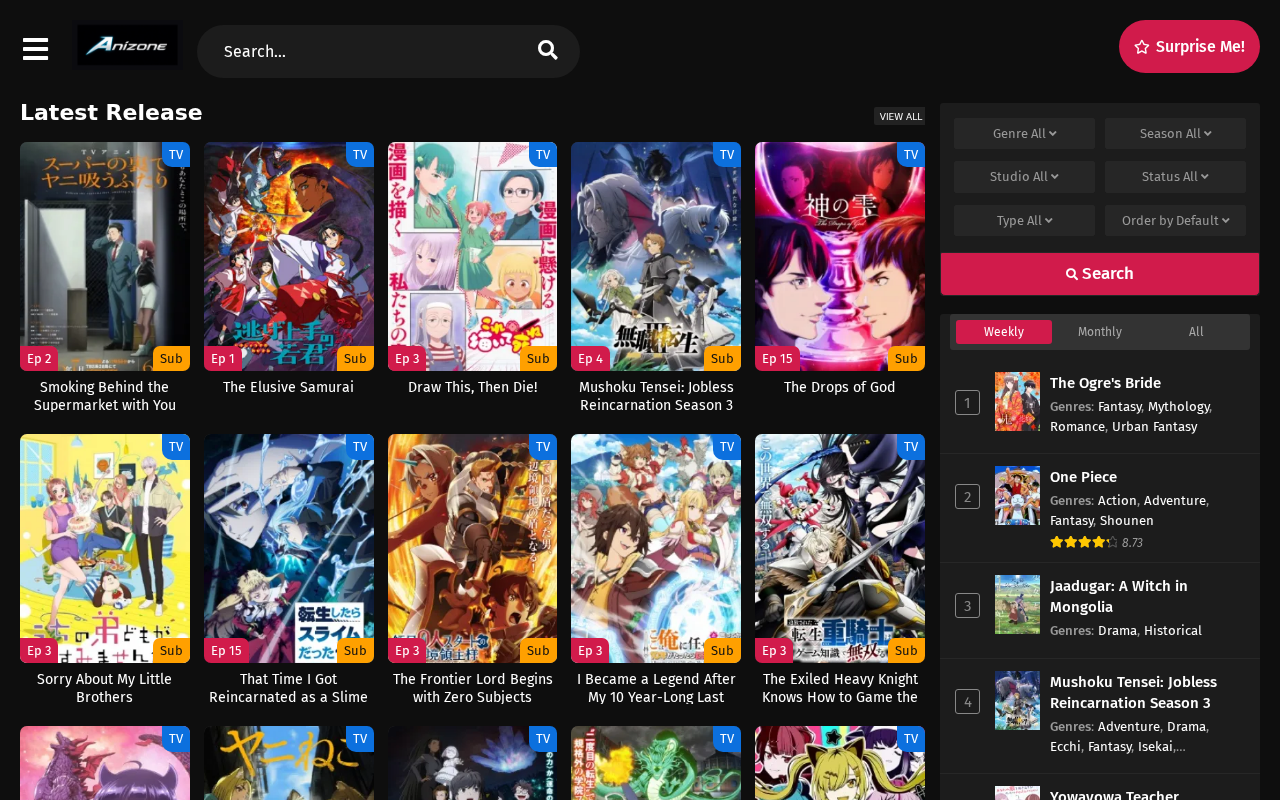Select Shounen genre under One Piece
The height and width of the screenshot is (800, 1280).
click(x=1126, y=521)
